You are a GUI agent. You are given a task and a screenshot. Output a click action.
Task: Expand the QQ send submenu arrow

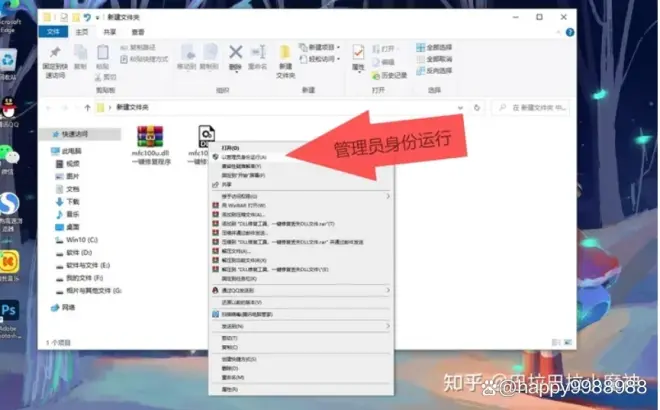[x=389, y=289]
